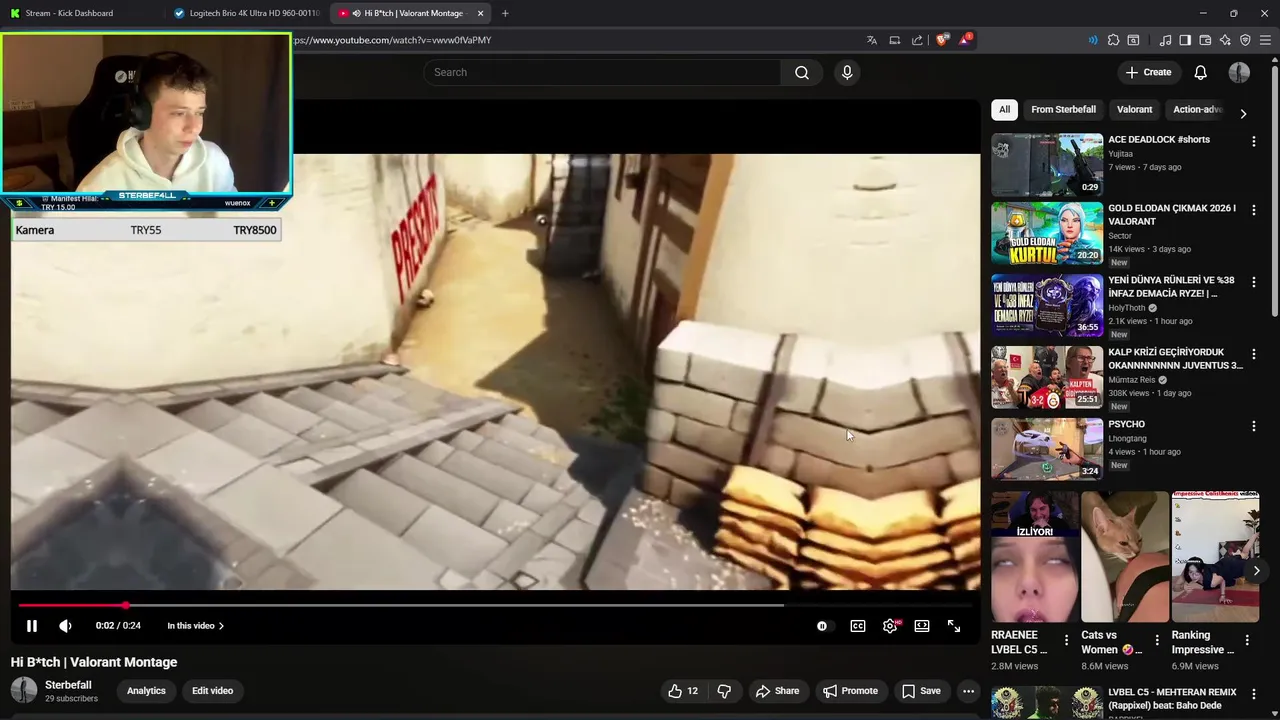Open the Sterbefall channel name link
The height and width of the screenshot is (720, 1280).
pos(68,685)
